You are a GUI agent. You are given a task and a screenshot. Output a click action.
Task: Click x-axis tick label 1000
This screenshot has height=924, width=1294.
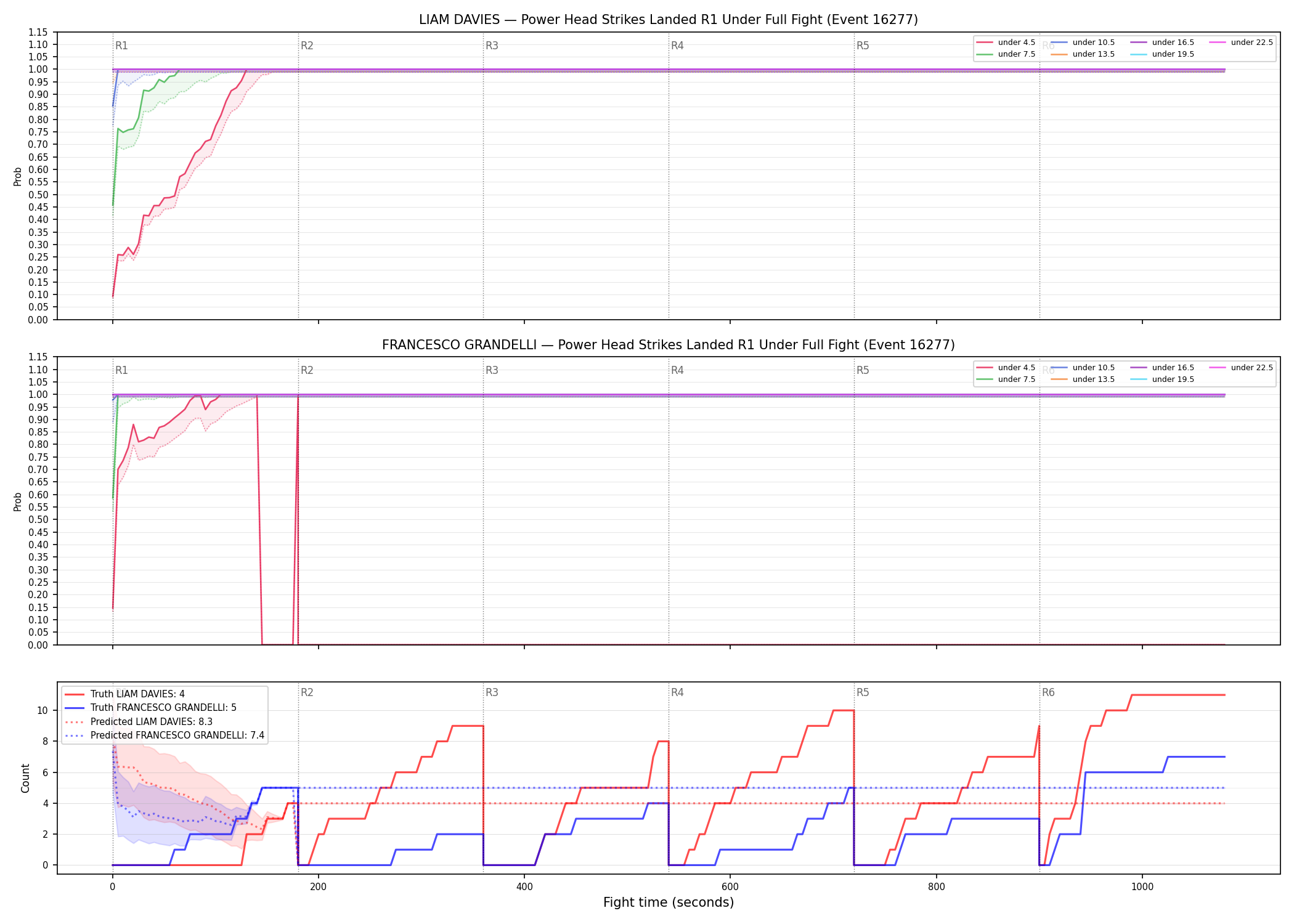tap(1142, 887)
